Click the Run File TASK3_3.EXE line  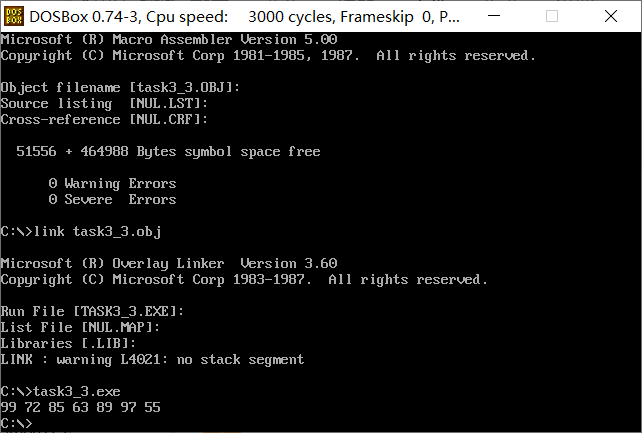tap(92, 312)
